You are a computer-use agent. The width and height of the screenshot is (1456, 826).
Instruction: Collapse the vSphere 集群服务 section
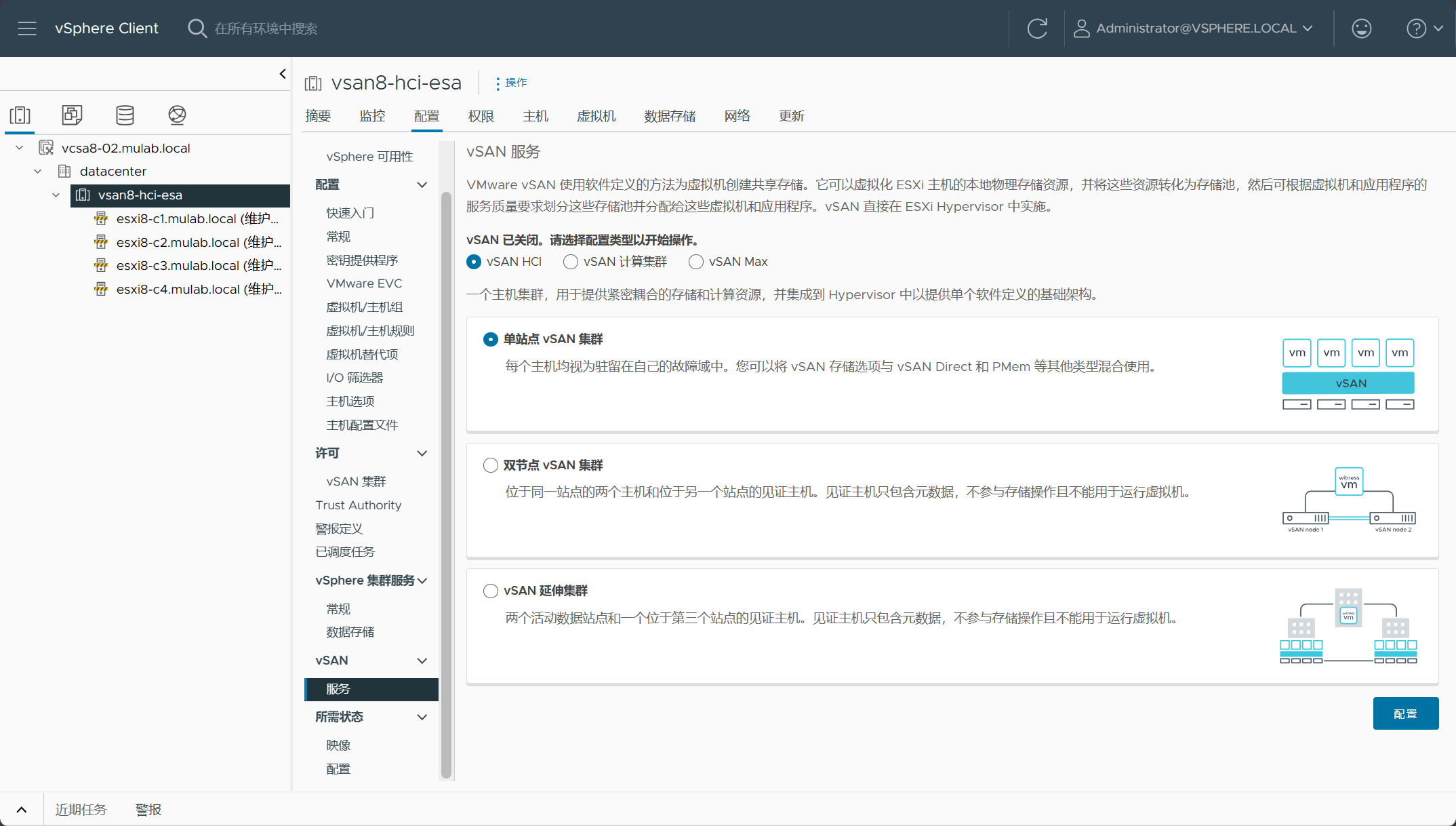423,581
